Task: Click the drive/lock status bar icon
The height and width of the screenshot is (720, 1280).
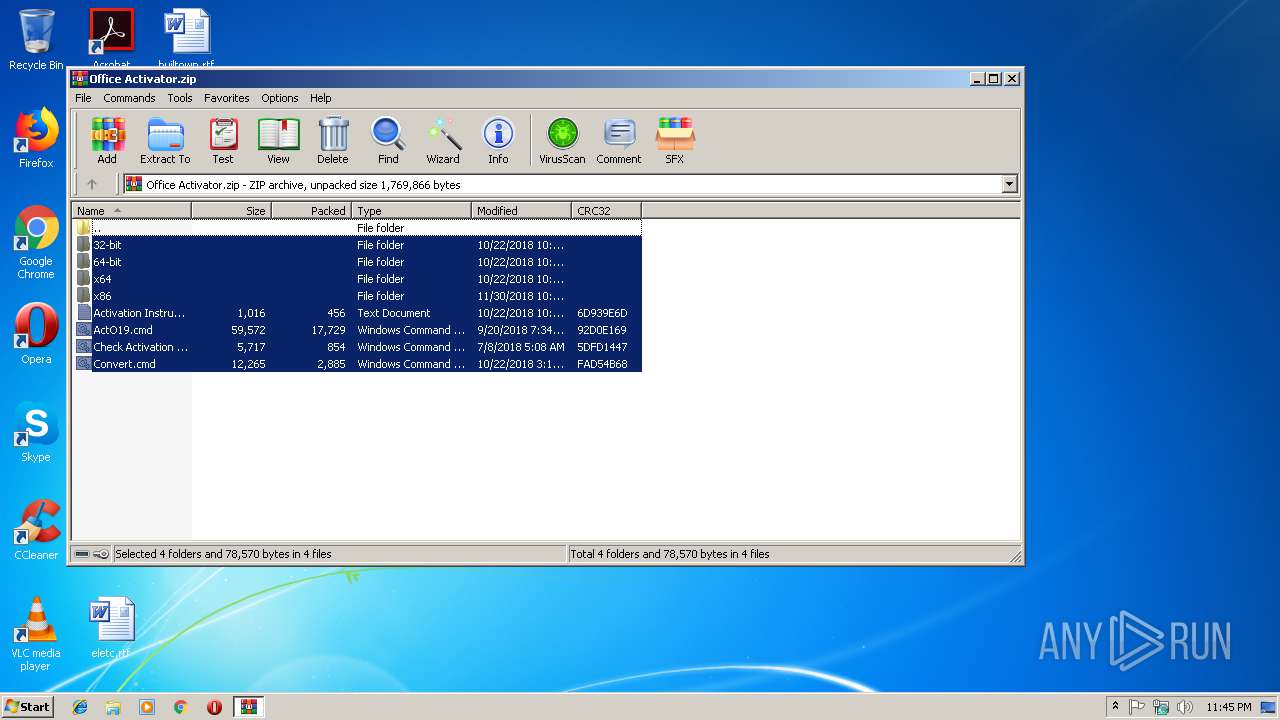Action: click(91, 554)
